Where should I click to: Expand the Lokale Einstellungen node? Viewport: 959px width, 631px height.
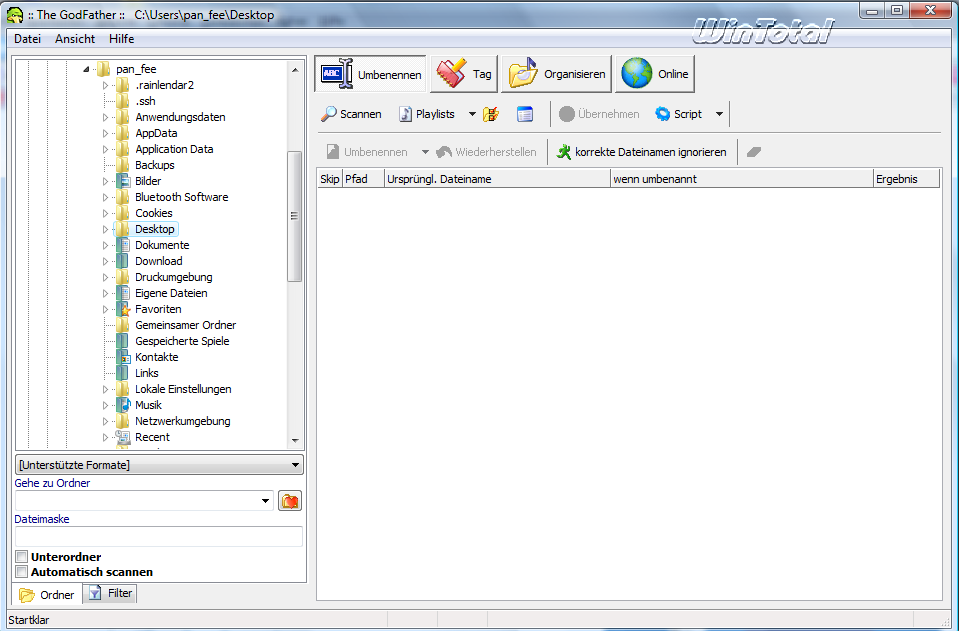click(x=105, y=389)
